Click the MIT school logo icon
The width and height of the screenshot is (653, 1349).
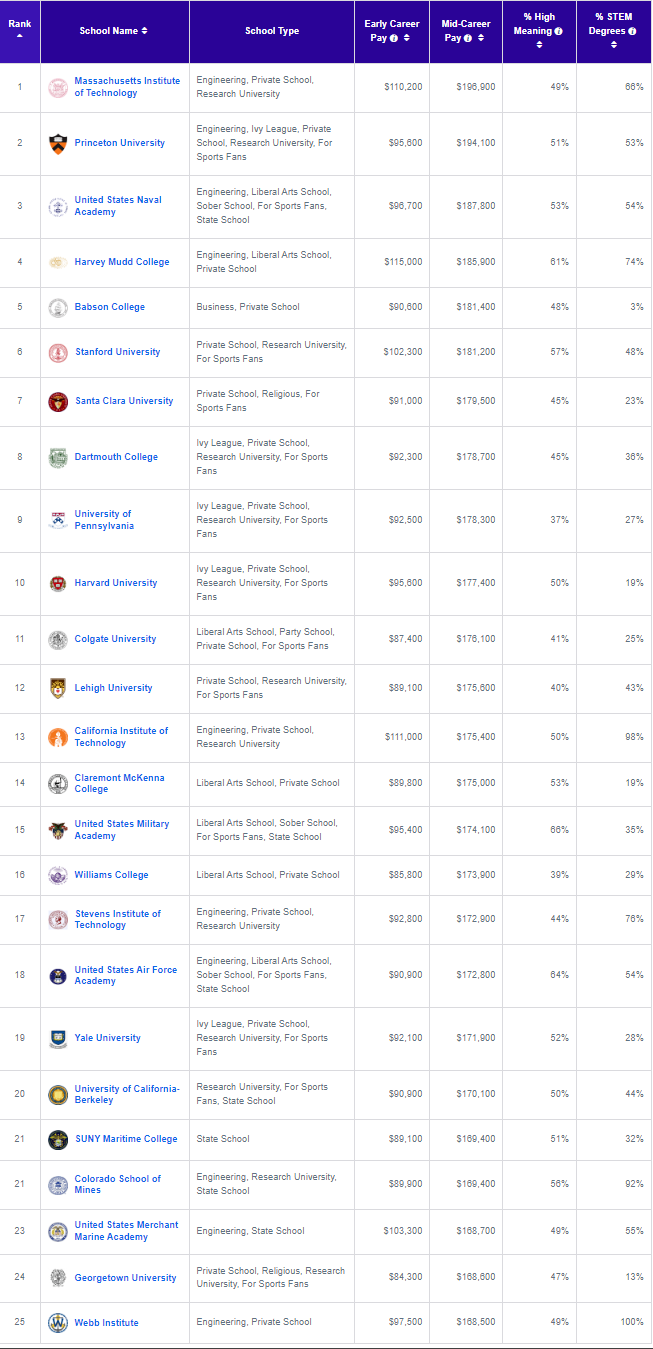tap(58, 88)
